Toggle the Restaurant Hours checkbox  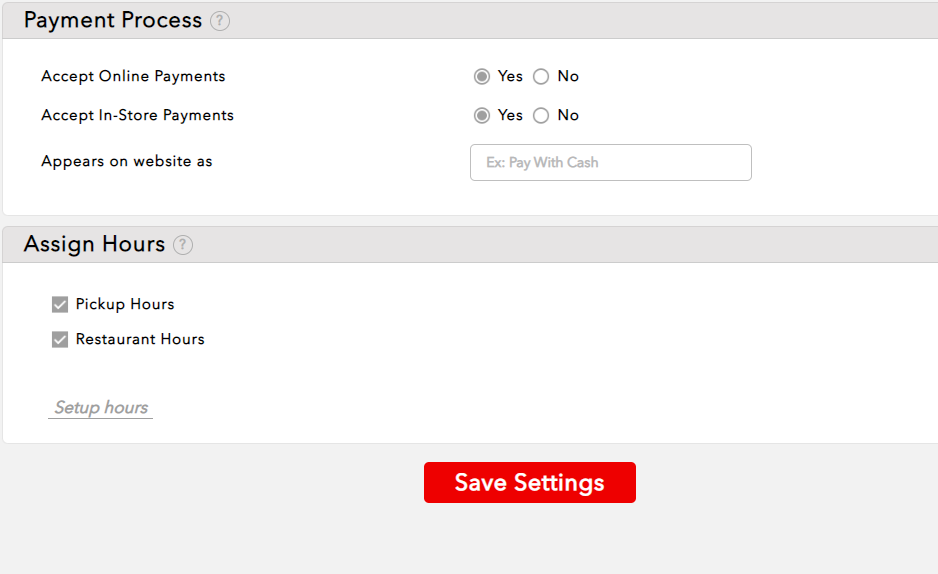60,340
